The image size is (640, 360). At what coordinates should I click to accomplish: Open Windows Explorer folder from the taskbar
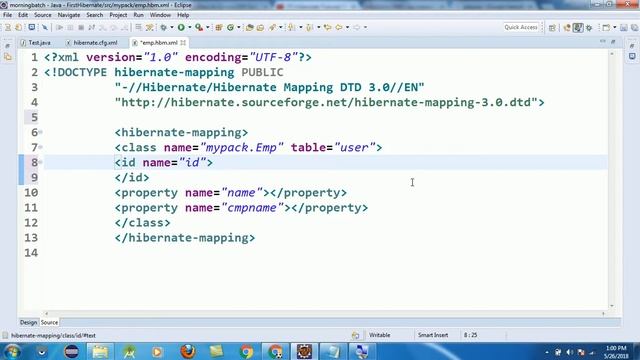click(100, 351)
